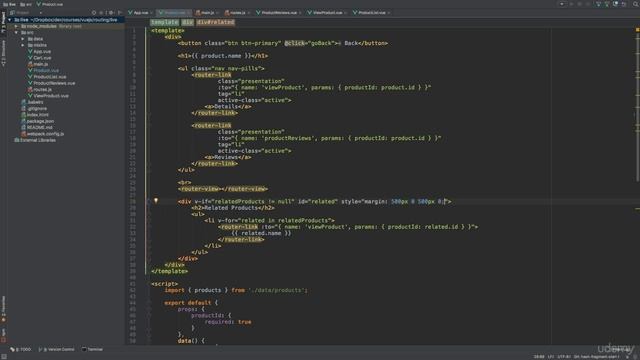Screen dimensions: 640x360
Task: Click the Search Everywhere magnifier icon
Action: click(x=636, y=4)
